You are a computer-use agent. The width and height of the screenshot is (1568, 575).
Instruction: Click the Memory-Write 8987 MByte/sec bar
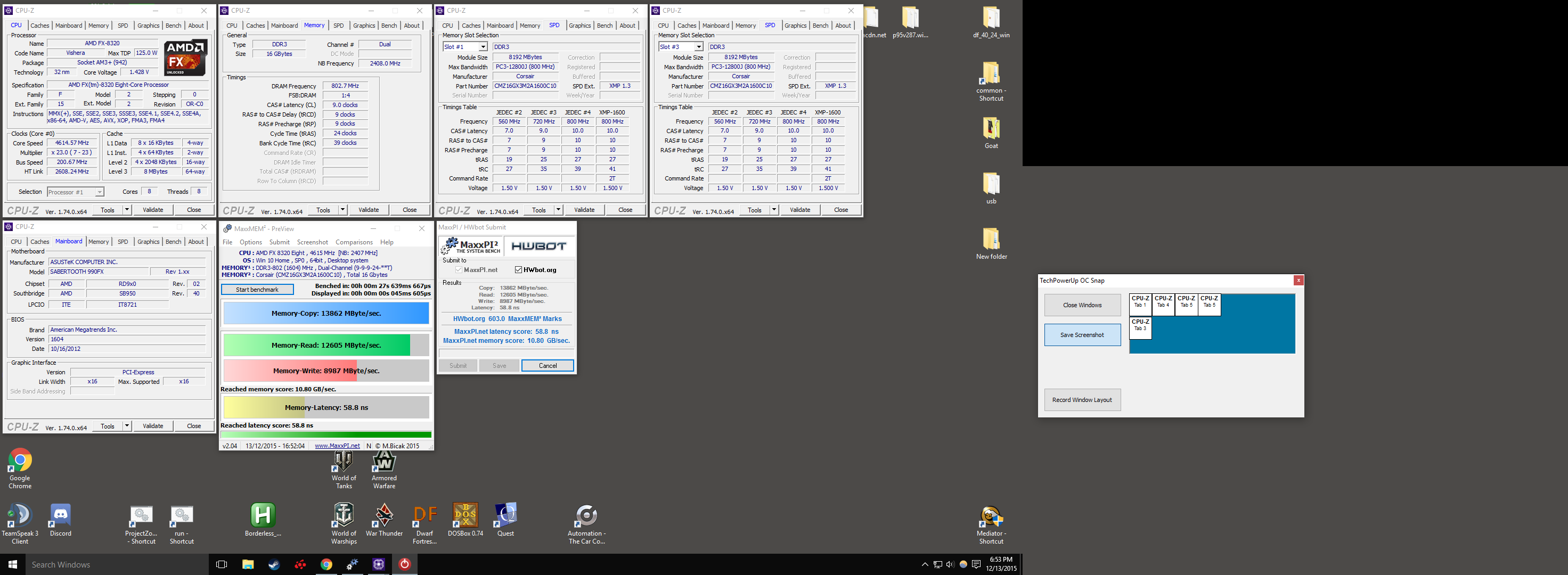pos(326,371)
